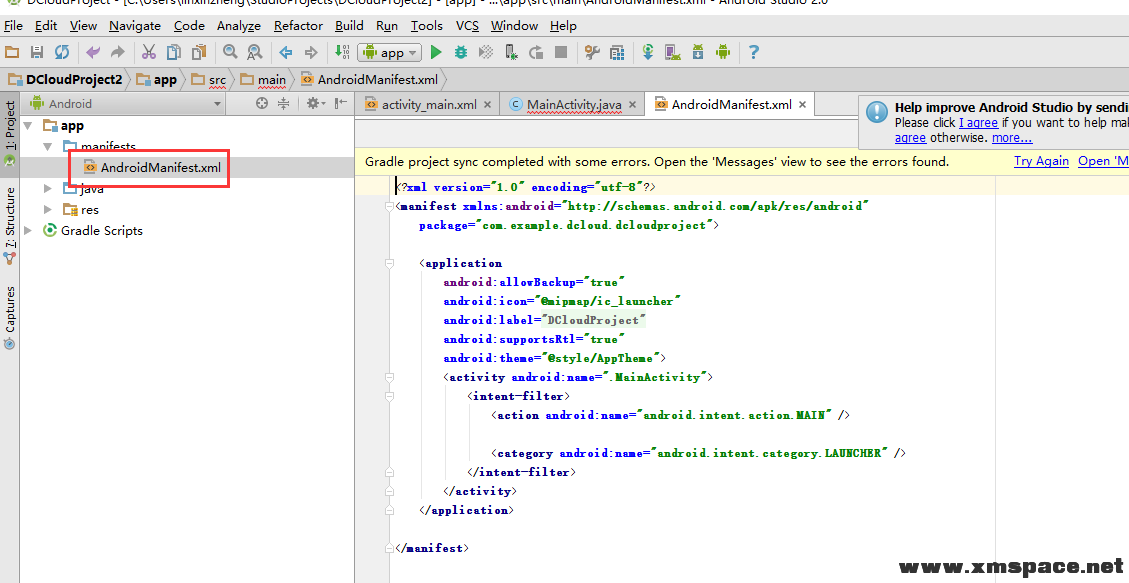
Task: Expand the Gradle Scripts node
Action: pyautogui.click(x=28, y=230)
